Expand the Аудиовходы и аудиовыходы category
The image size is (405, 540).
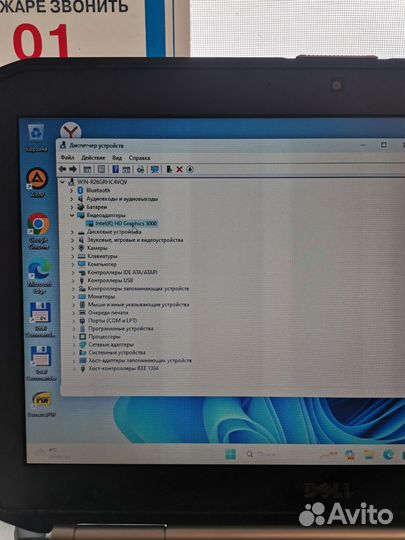click(x=72, y=199)
